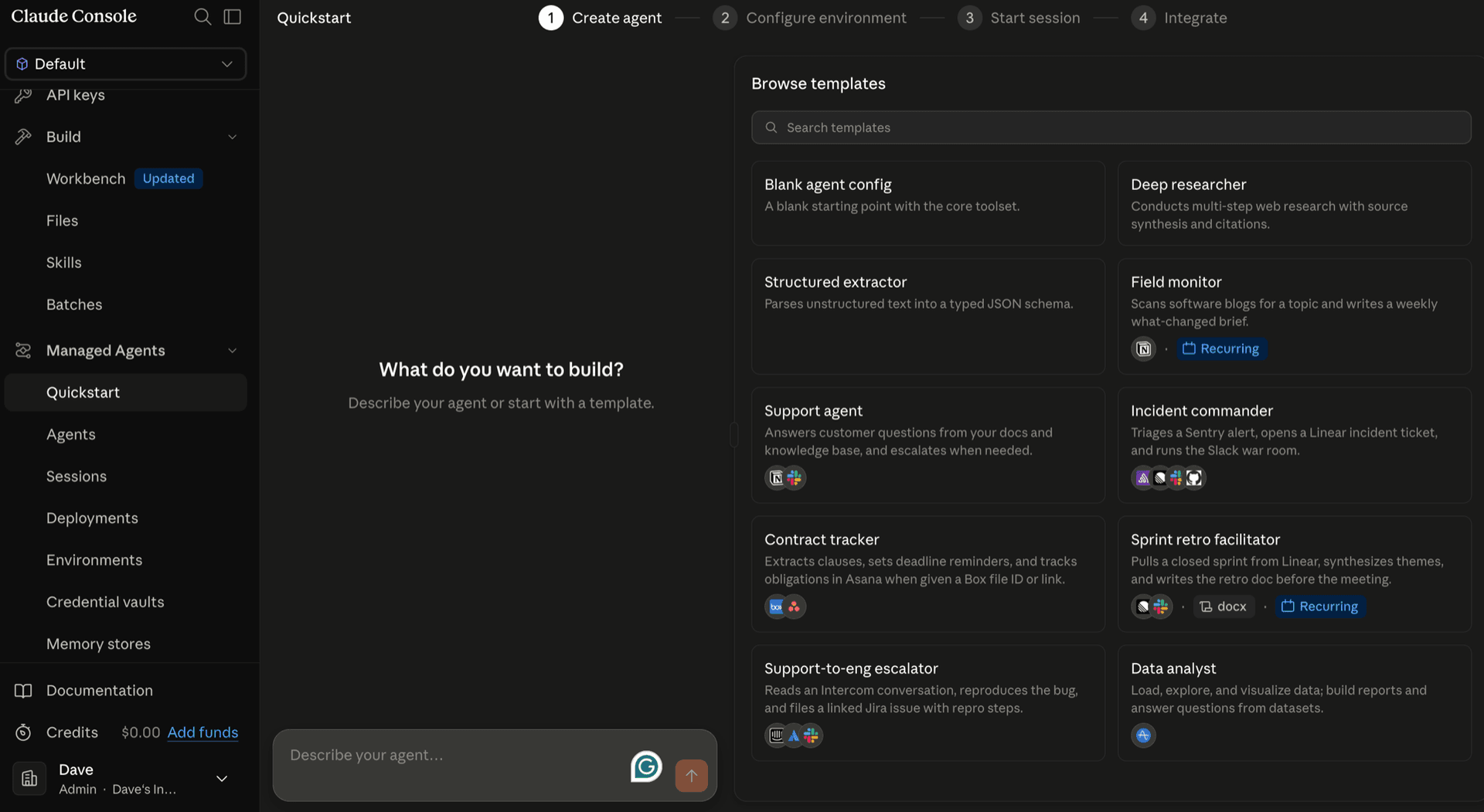
Task: Click the Credits timer icon
Action: coord(23,732)
